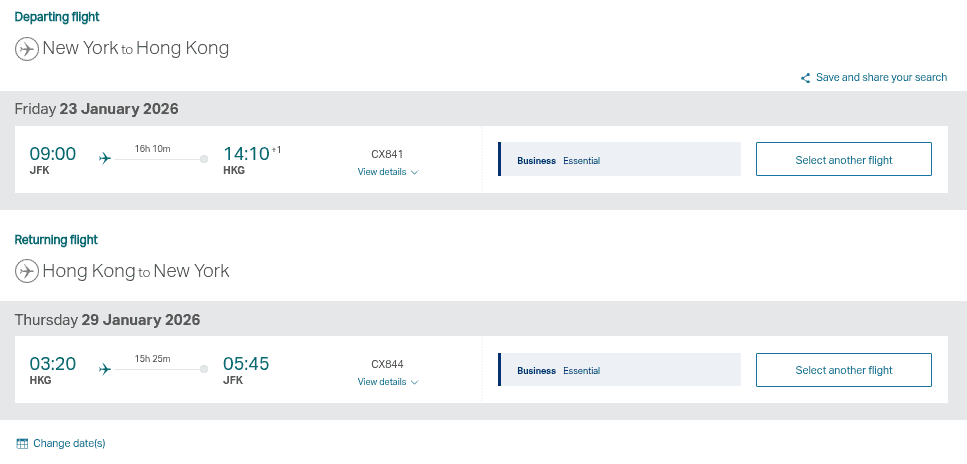
Task: Click the circled plane icon beside Hong Kong to New York
Action: click(x=27, y=271)
